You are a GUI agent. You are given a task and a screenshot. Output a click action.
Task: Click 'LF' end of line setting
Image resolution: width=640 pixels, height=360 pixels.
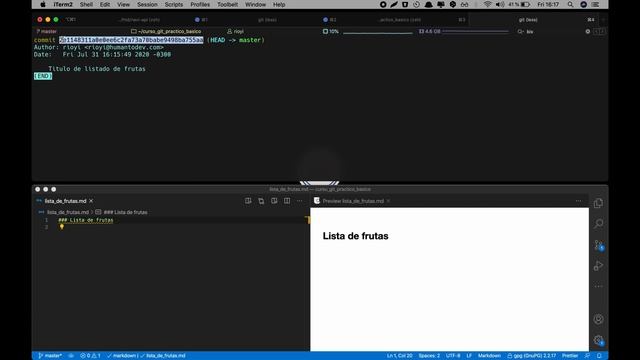(x=469, y=356)
